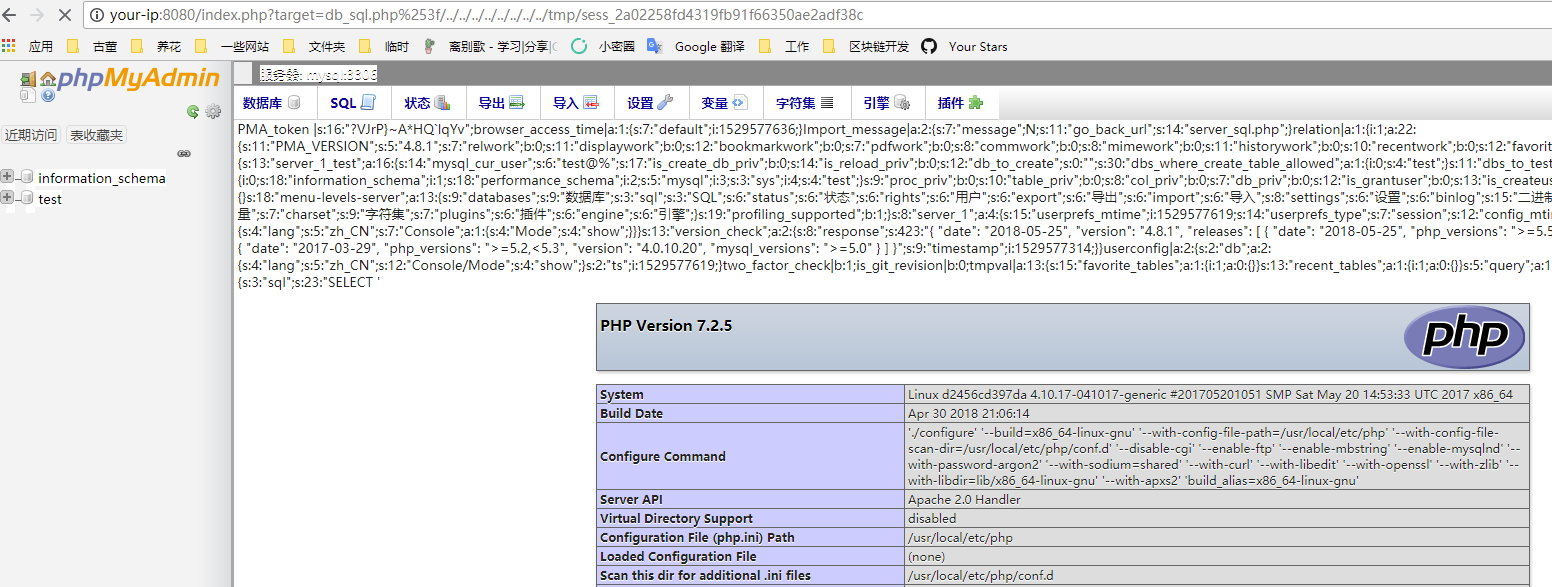Click the 表收藏夹 button
The width and height of the screenshot is (1552, 587).
[96, 135]
